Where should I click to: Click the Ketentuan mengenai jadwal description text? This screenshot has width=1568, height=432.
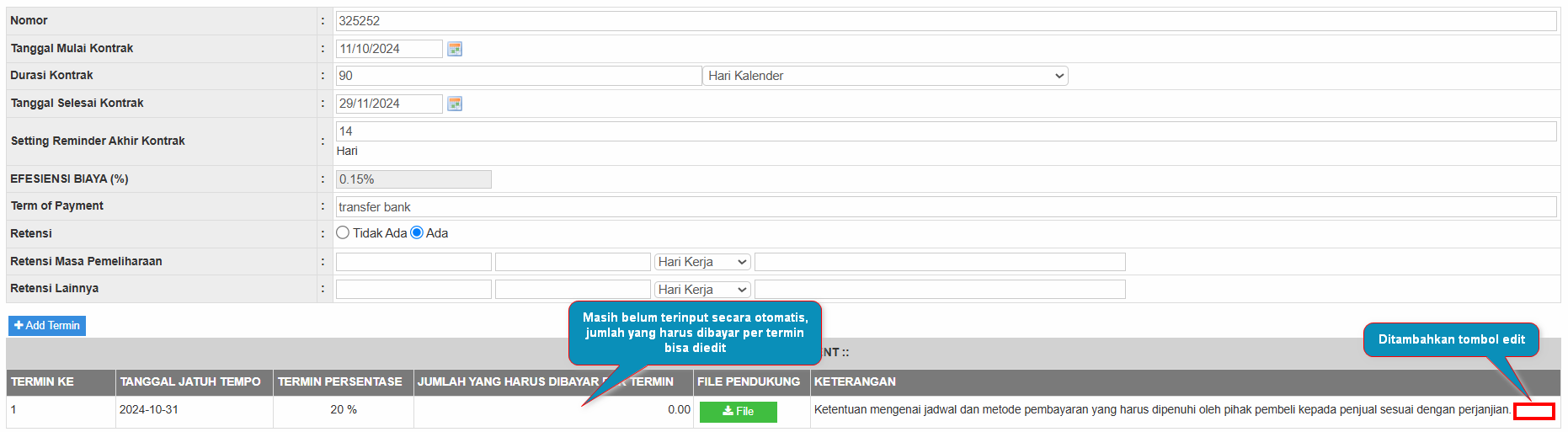(1162, 410)
